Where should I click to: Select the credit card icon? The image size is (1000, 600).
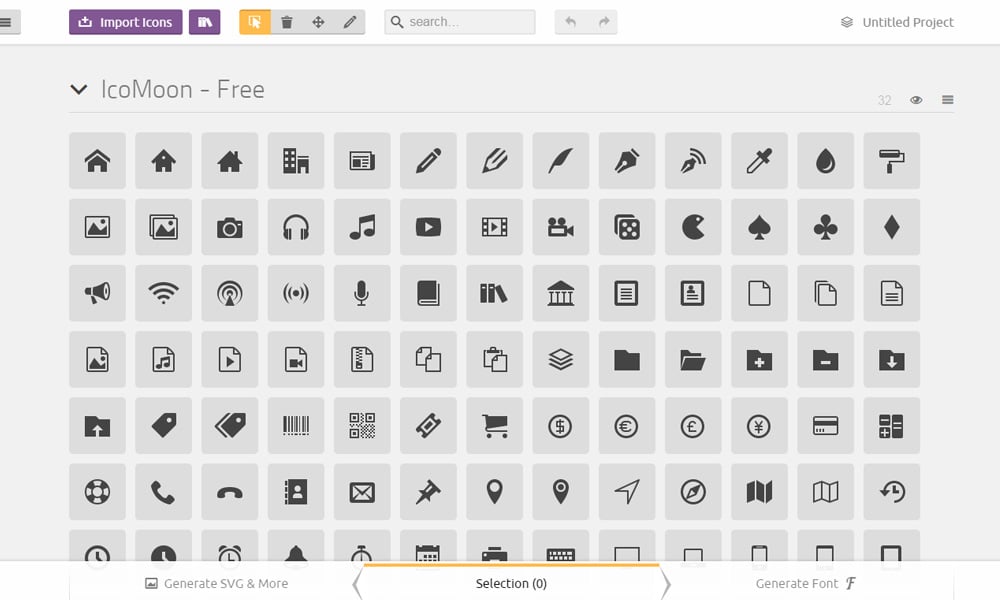pos(826,426)
